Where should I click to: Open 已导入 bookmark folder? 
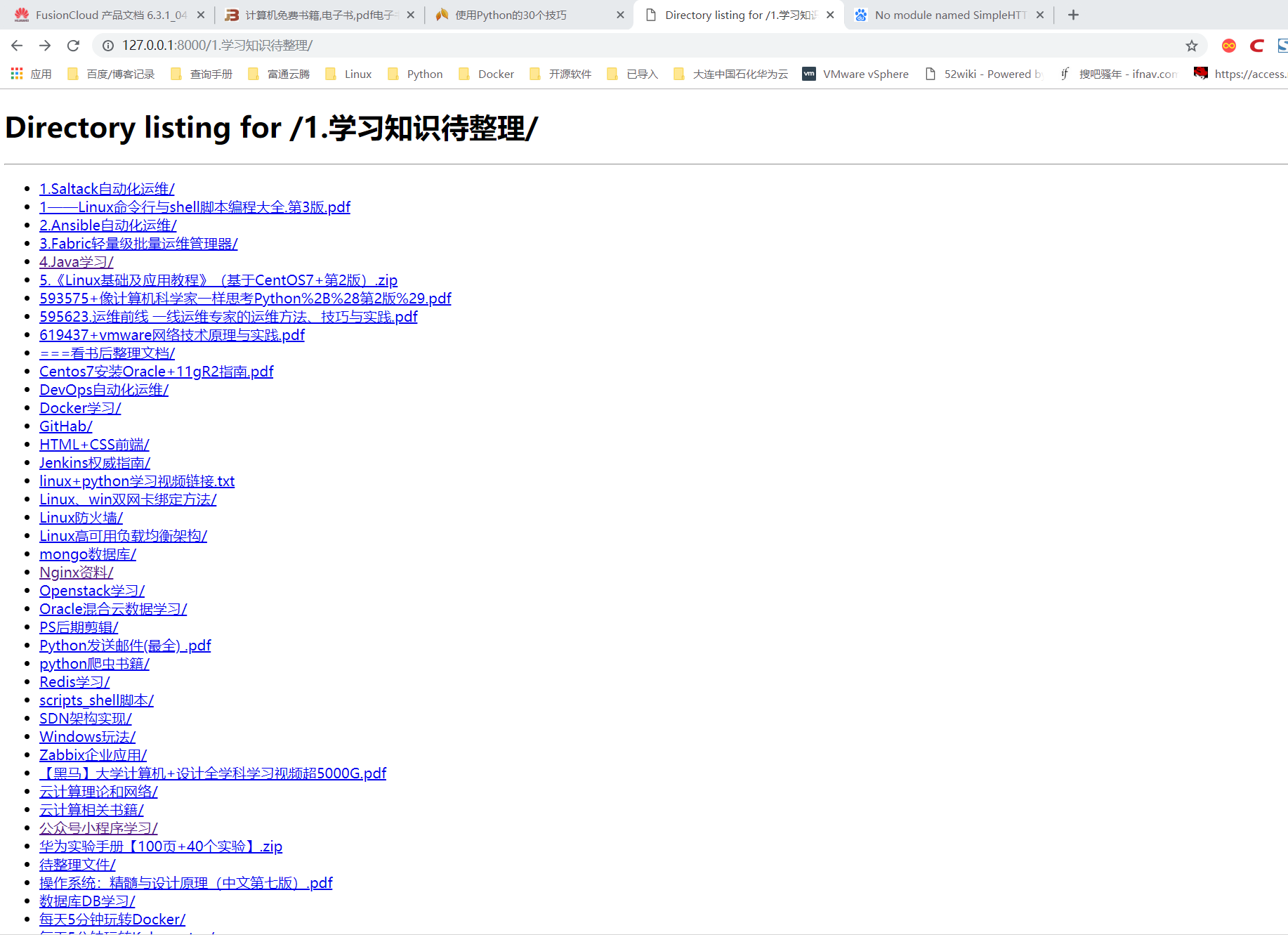(x=633, y=74)
